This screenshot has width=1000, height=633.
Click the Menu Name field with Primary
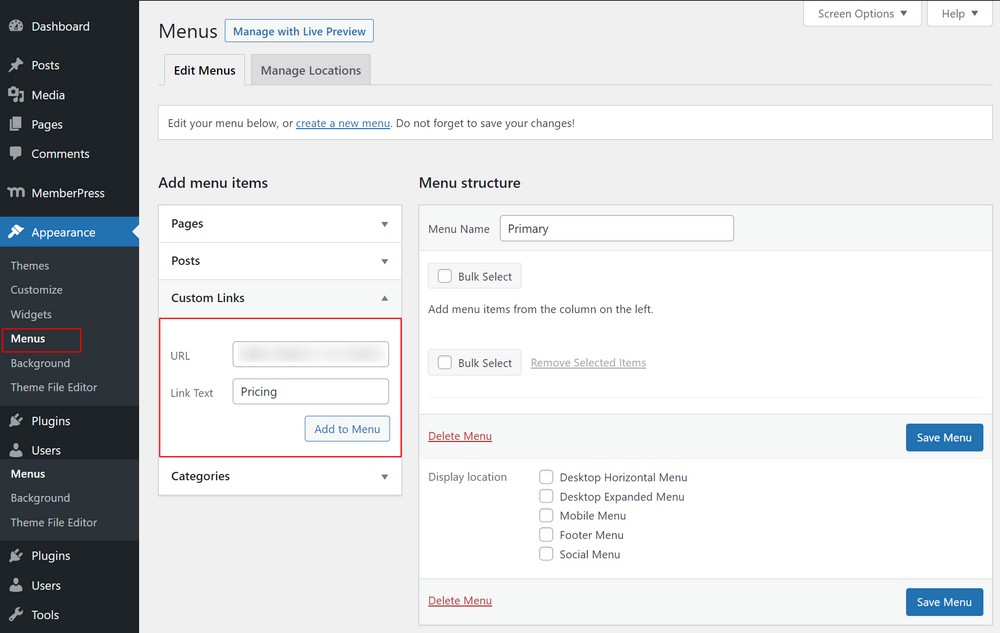617,228
